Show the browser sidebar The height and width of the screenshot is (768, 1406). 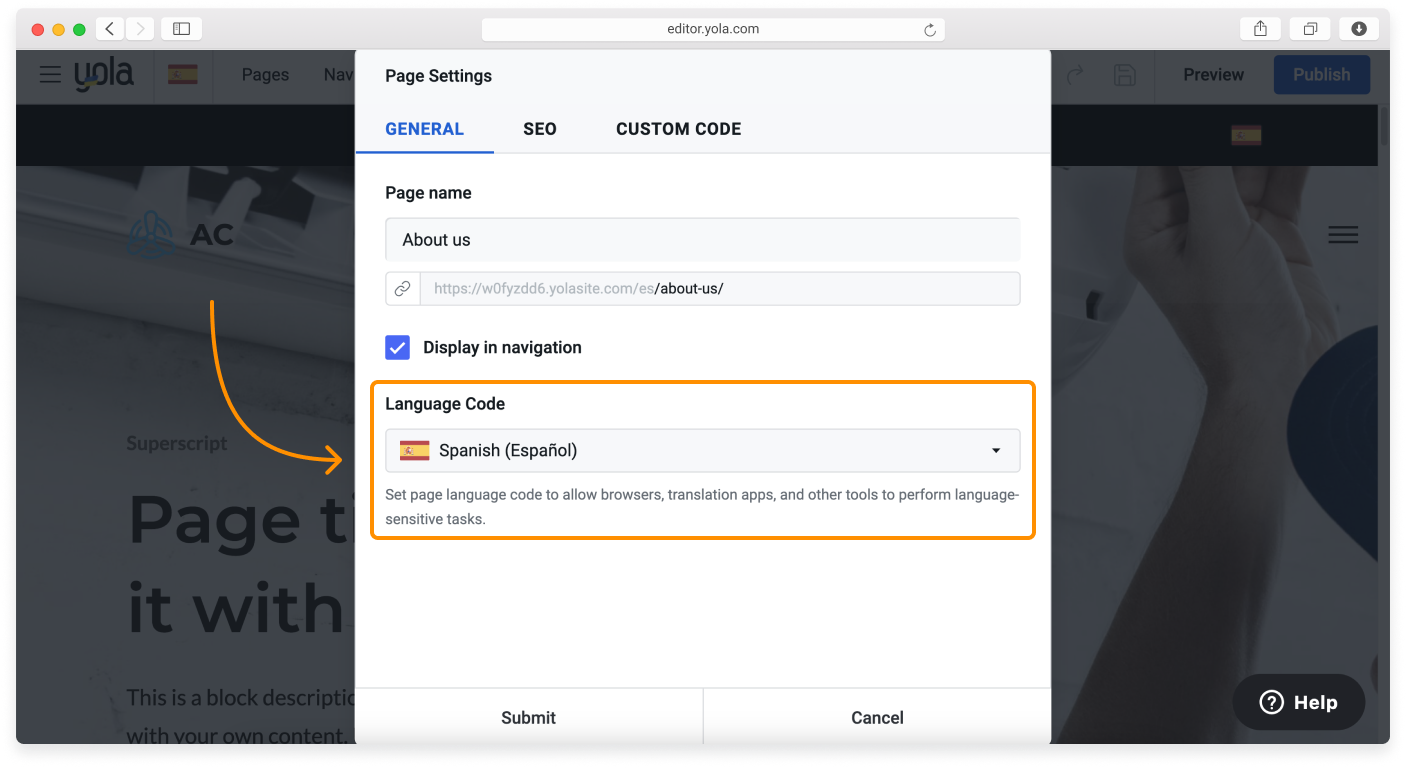[x=181, y=29]
